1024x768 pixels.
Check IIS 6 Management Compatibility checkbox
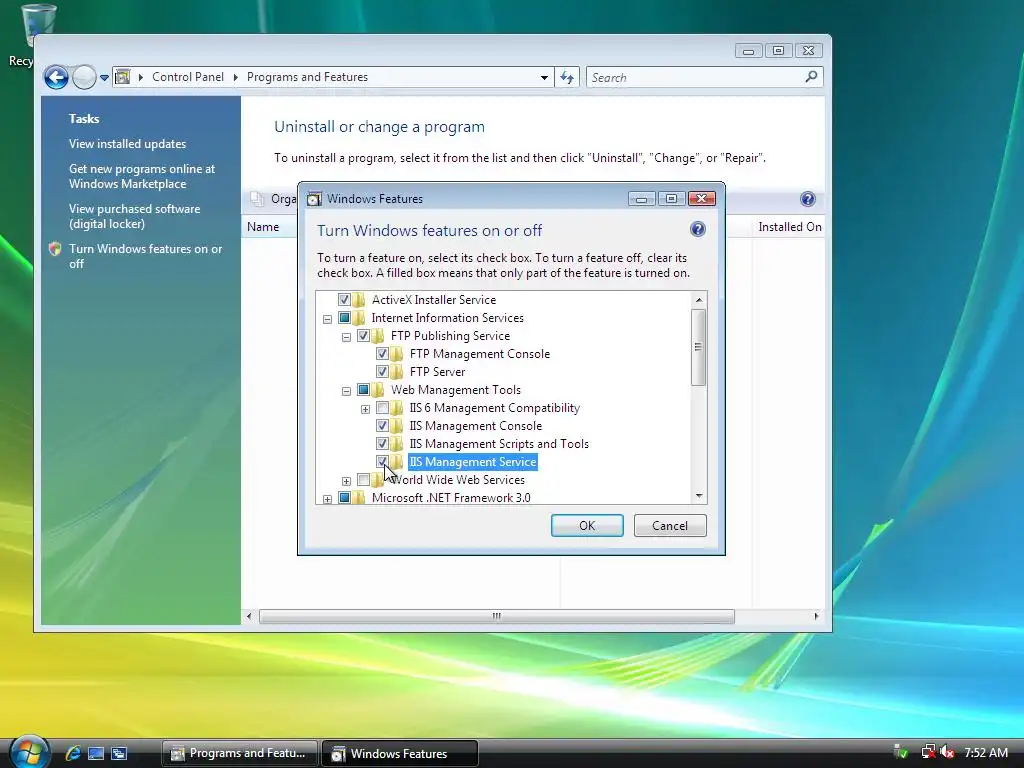[x=382, y=408]
